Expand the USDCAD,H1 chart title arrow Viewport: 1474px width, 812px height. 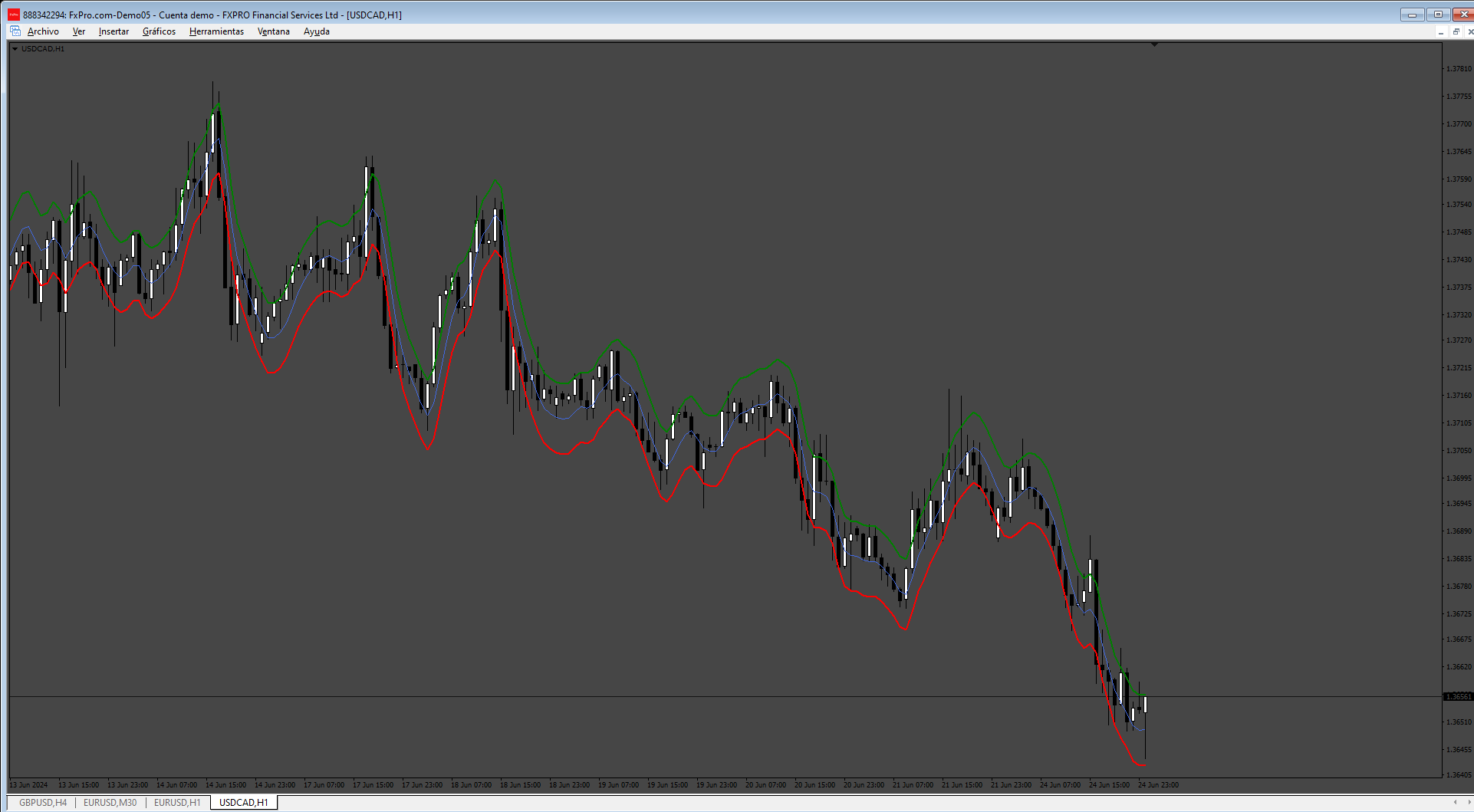tap(15, 49)
